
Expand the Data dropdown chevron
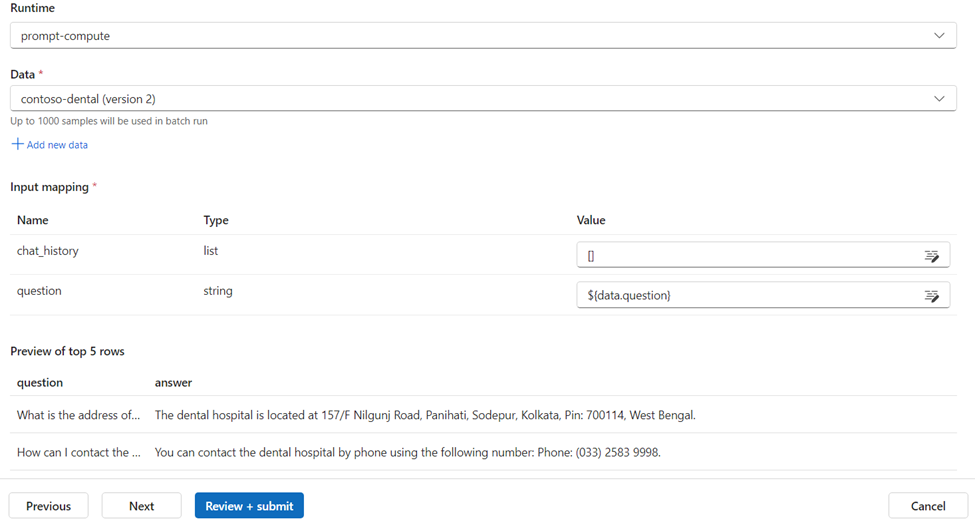[939, 98]
